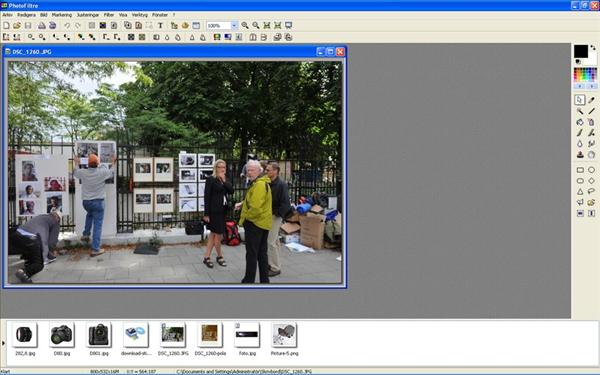Select the Eyedropper tool
The image size is (600, 375).
592,100
